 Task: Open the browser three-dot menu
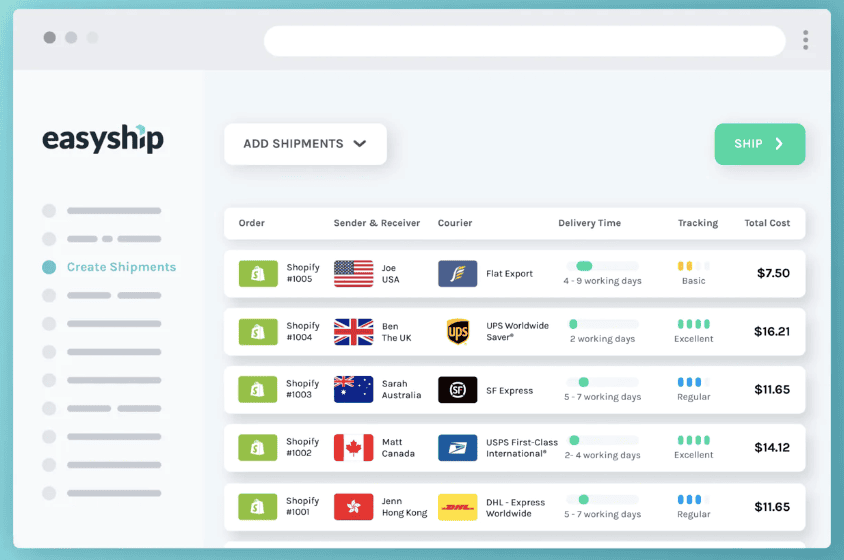(x=805, y=40)
